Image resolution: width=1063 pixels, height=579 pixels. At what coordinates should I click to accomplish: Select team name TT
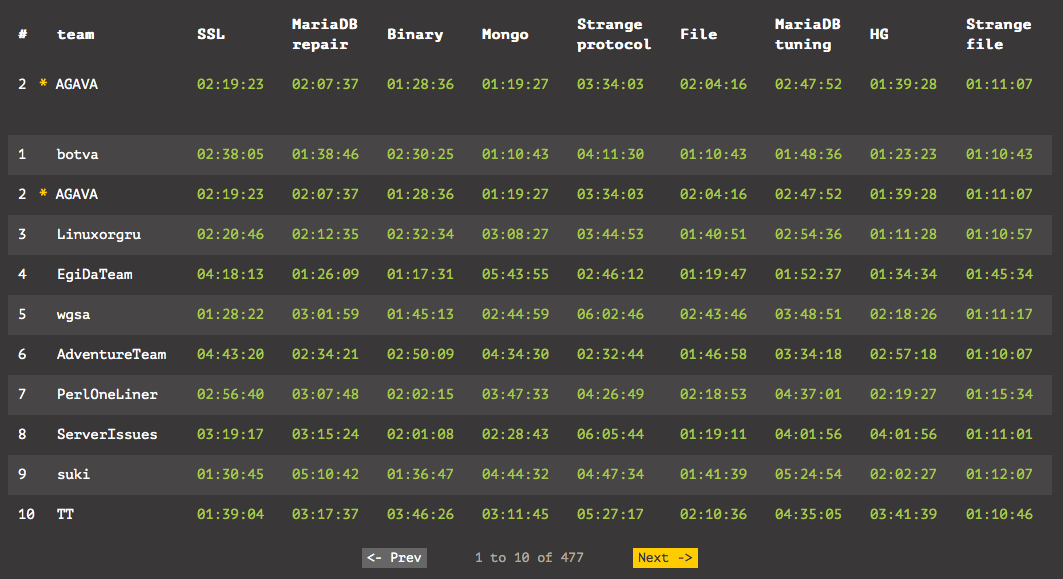(65, 514)
